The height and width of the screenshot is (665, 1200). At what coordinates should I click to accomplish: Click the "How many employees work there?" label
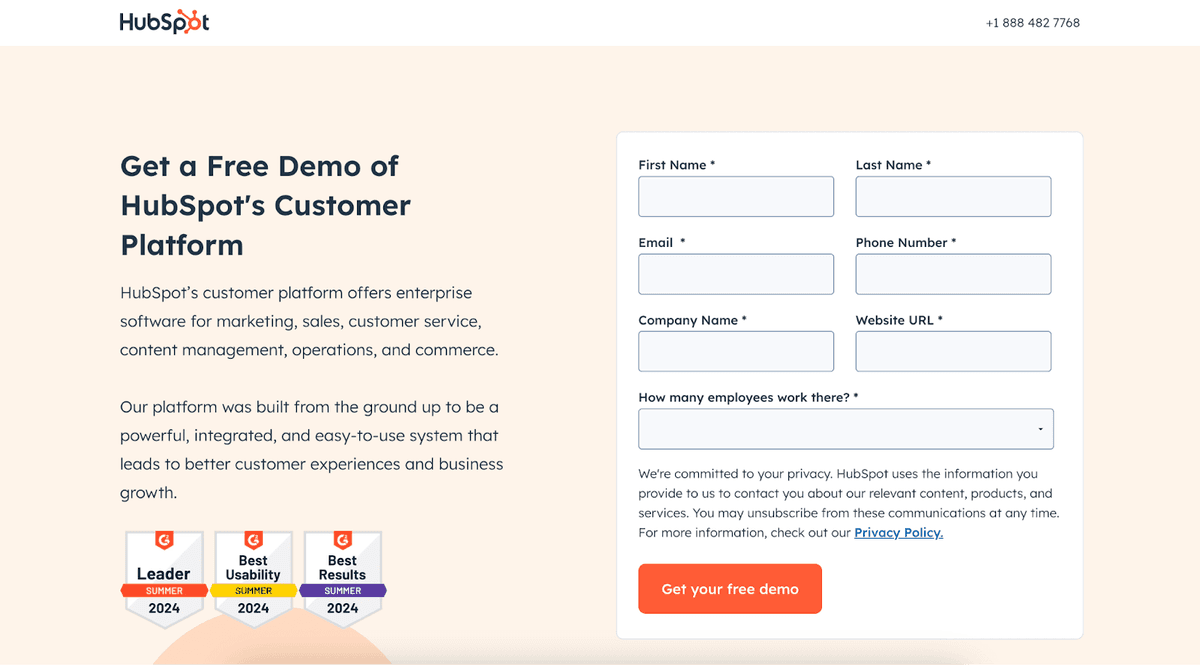(747, 398)
